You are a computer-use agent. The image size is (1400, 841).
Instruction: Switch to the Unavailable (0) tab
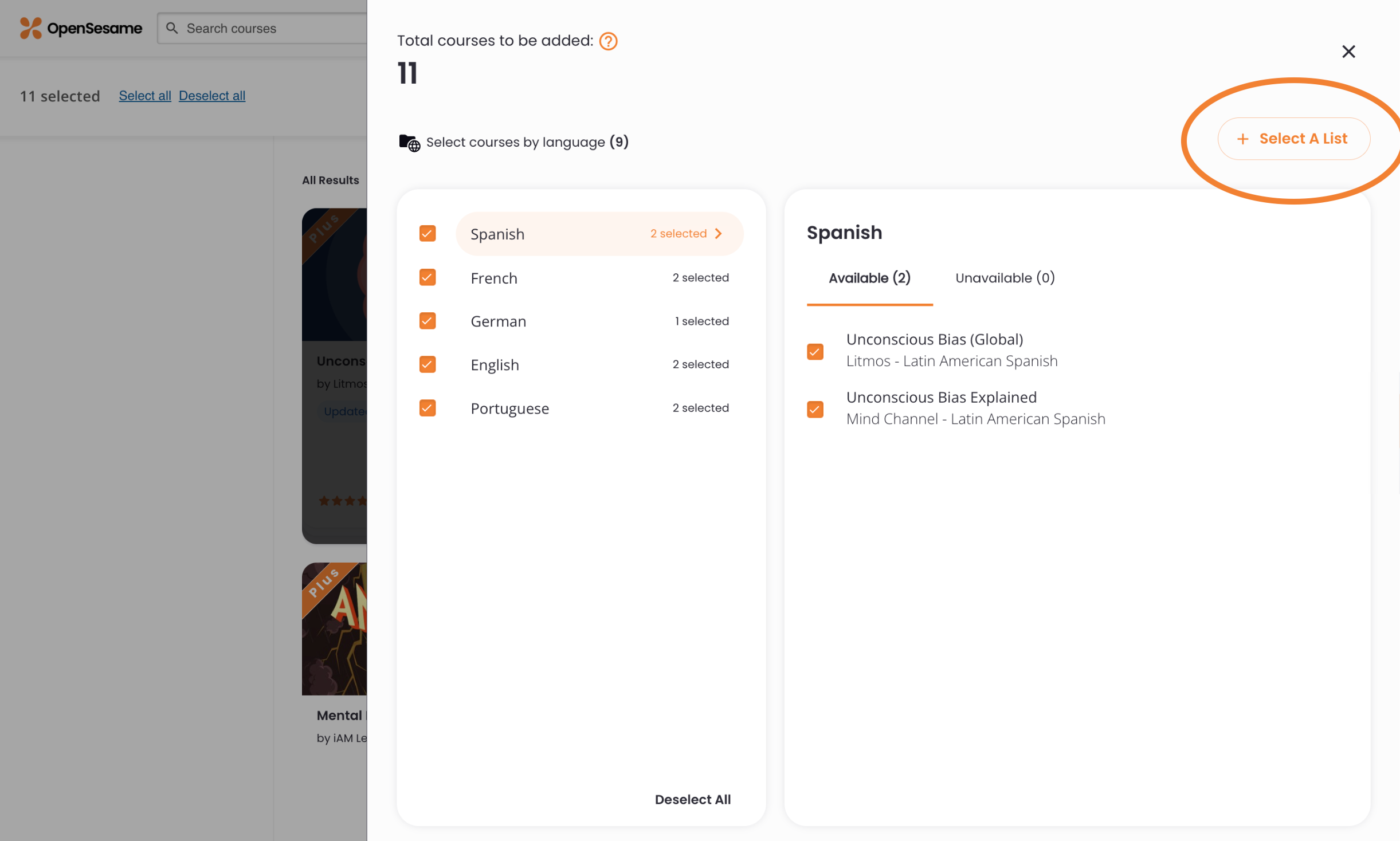pyautogui.click(x=1004, y=278)
